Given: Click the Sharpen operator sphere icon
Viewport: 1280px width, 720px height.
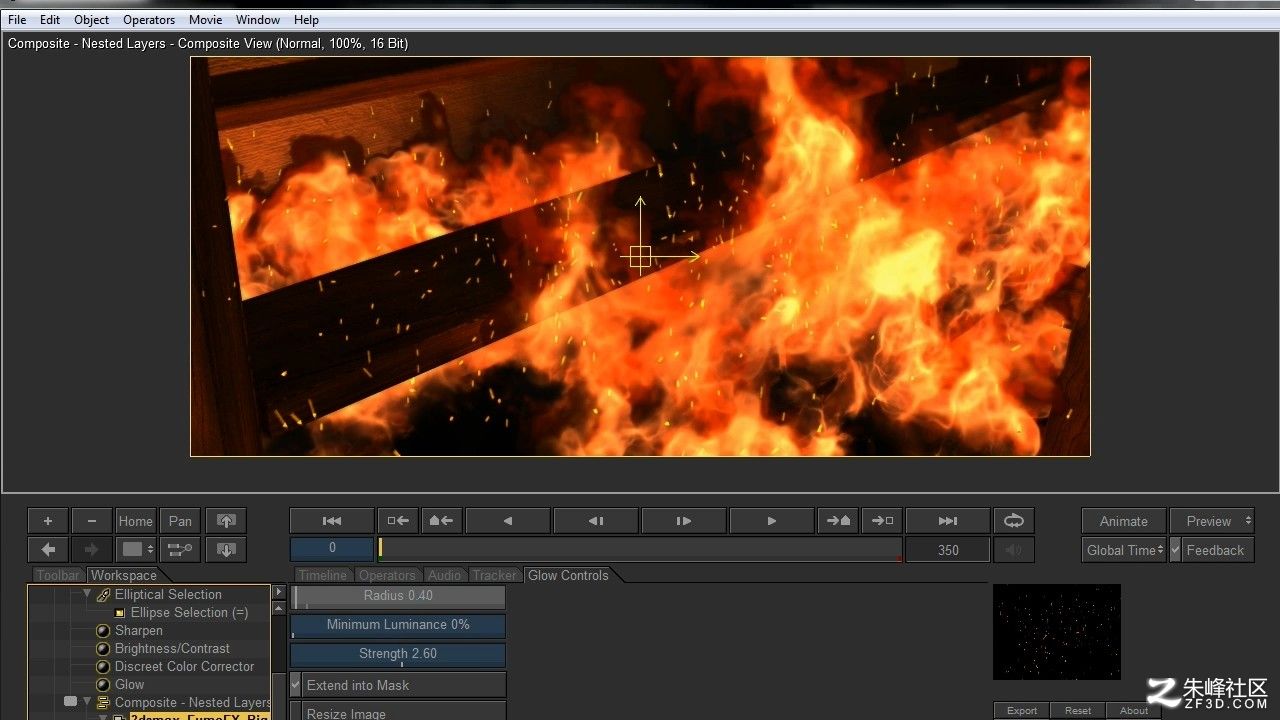Looking at the screenshot, I should (103, 631).
